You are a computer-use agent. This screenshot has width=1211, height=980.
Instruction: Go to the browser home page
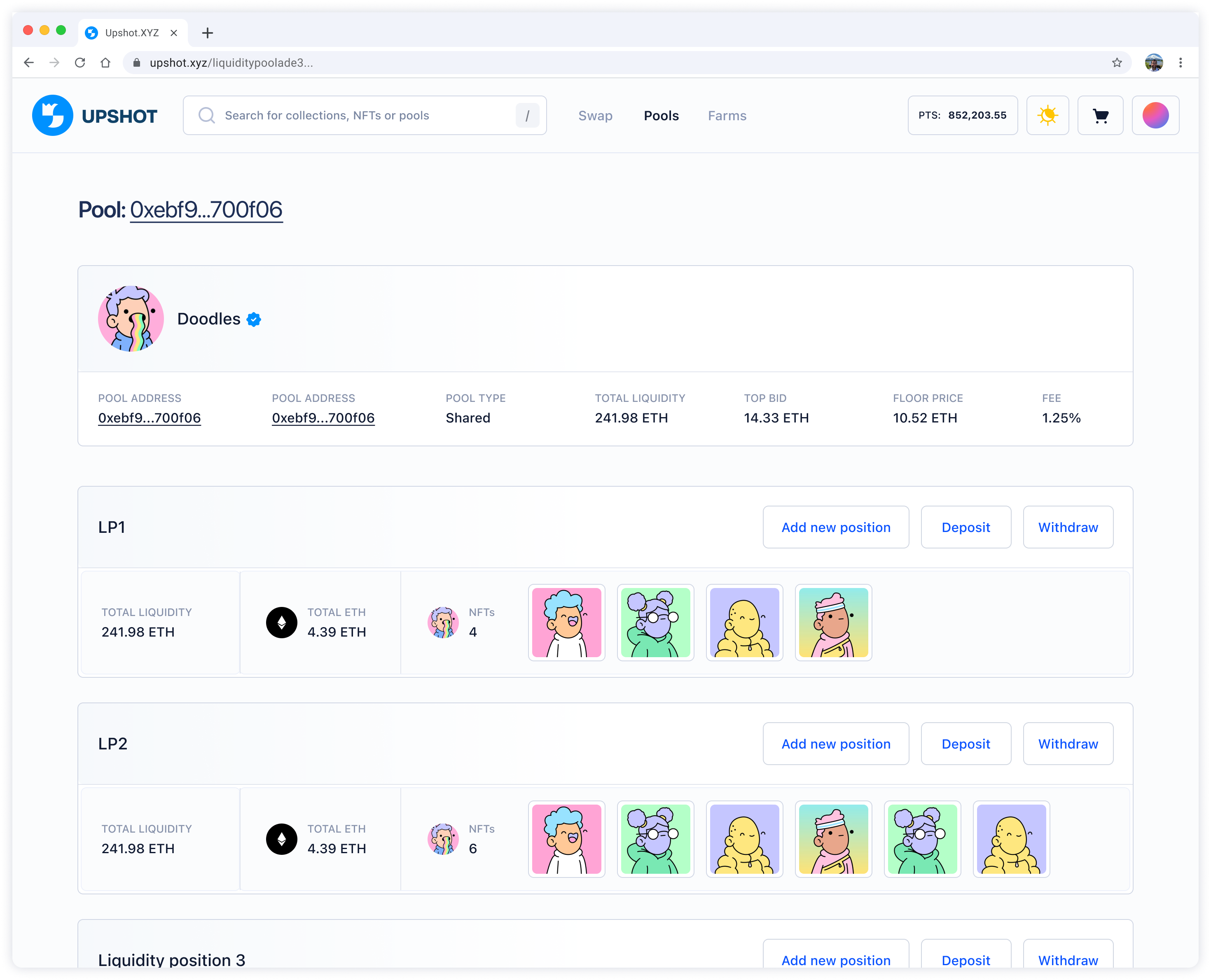click(105, 63)
